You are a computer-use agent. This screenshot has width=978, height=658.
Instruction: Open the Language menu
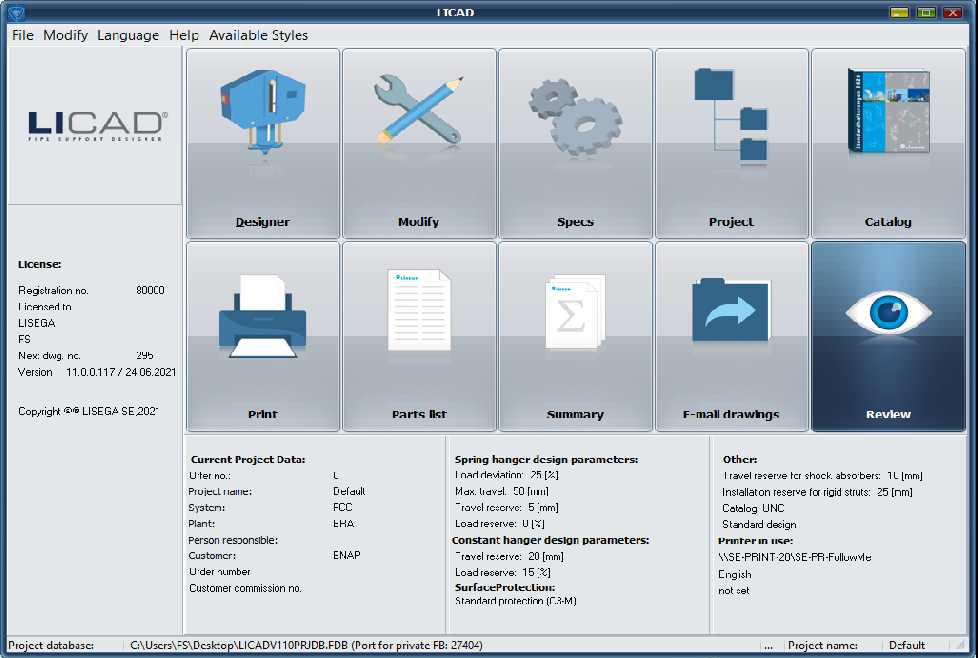tap(128, 36)
